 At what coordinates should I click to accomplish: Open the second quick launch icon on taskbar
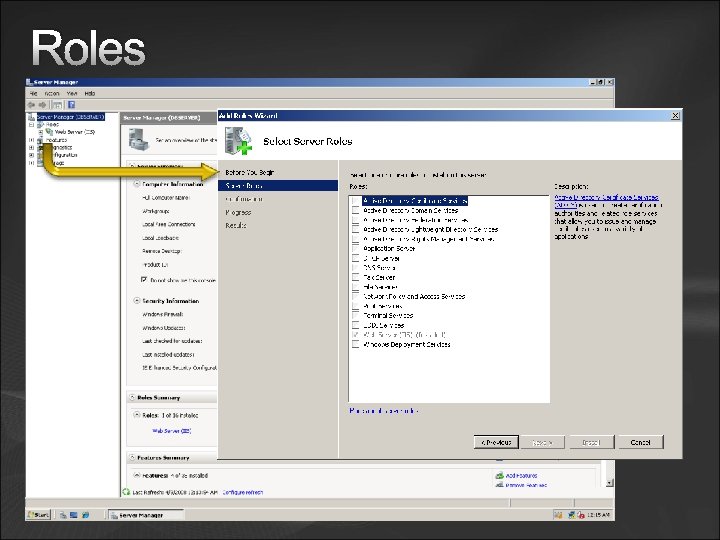click(74, 515)
